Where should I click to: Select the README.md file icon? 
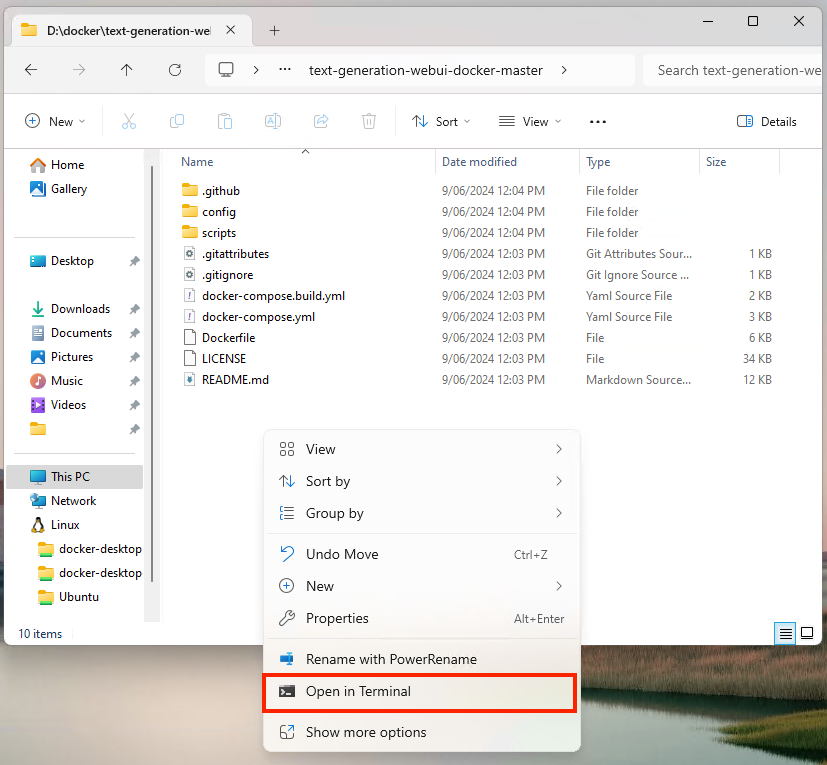tap(189, 380)
